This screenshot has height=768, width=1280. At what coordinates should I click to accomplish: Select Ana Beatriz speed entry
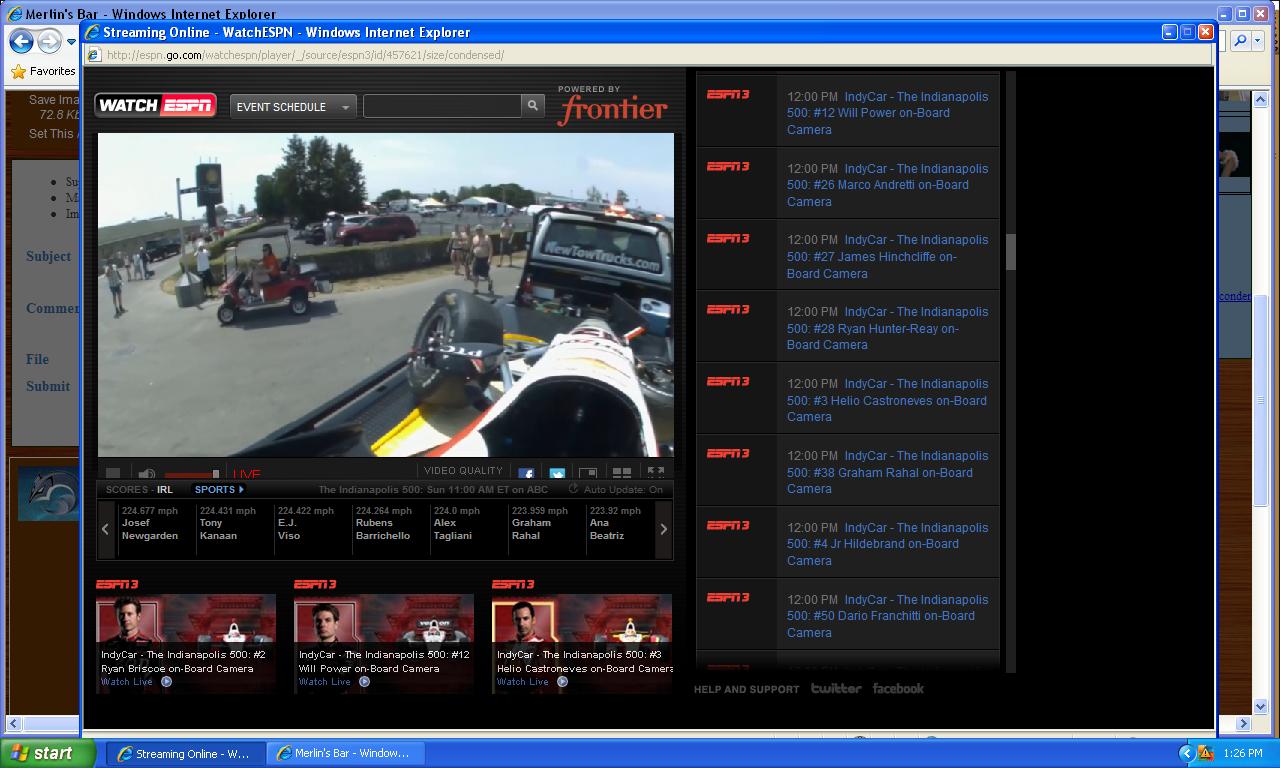click(618, 523)
